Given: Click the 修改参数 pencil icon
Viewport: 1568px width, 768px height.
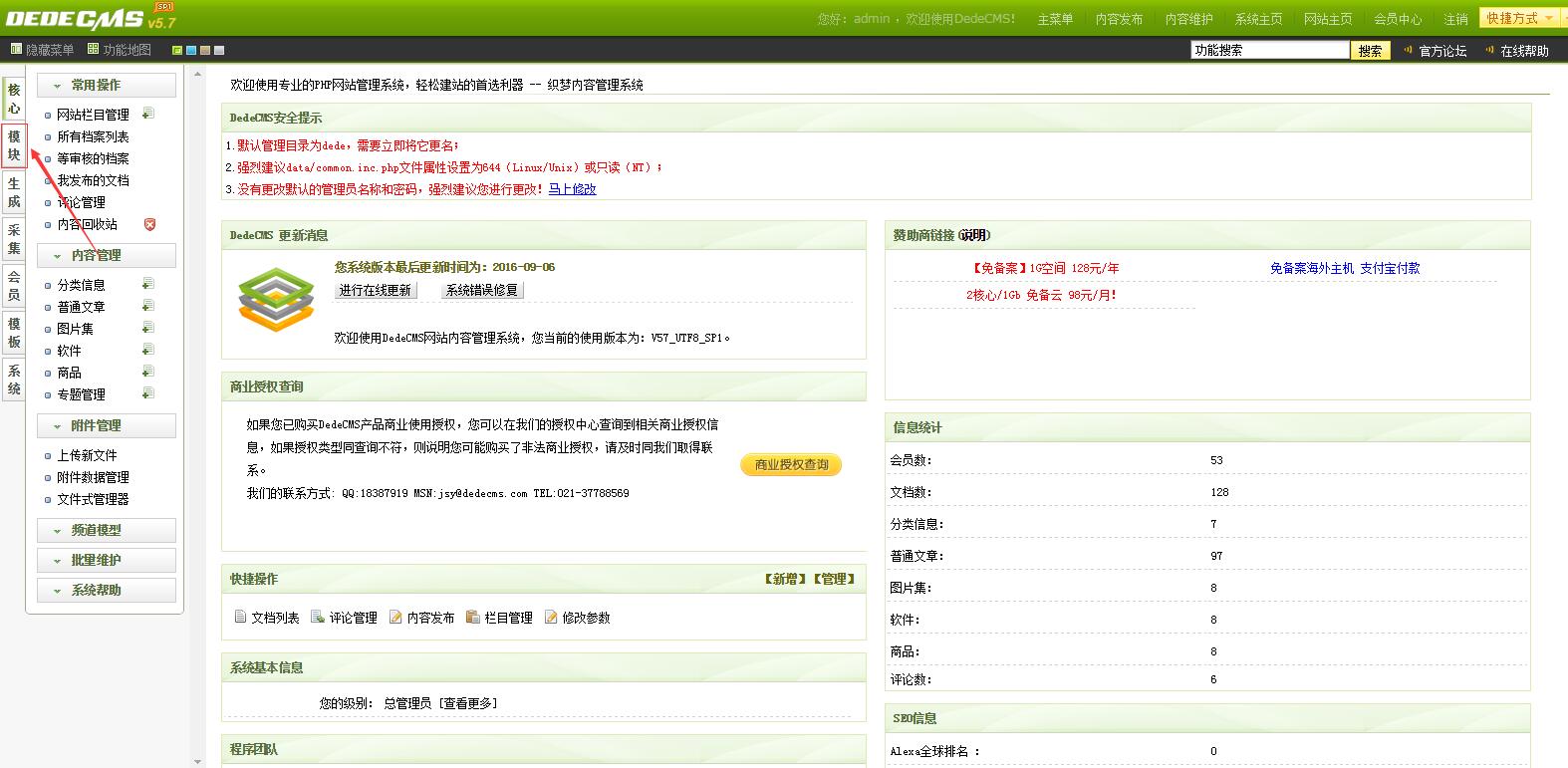Looking at the screenshot, I should coord(551,617).
